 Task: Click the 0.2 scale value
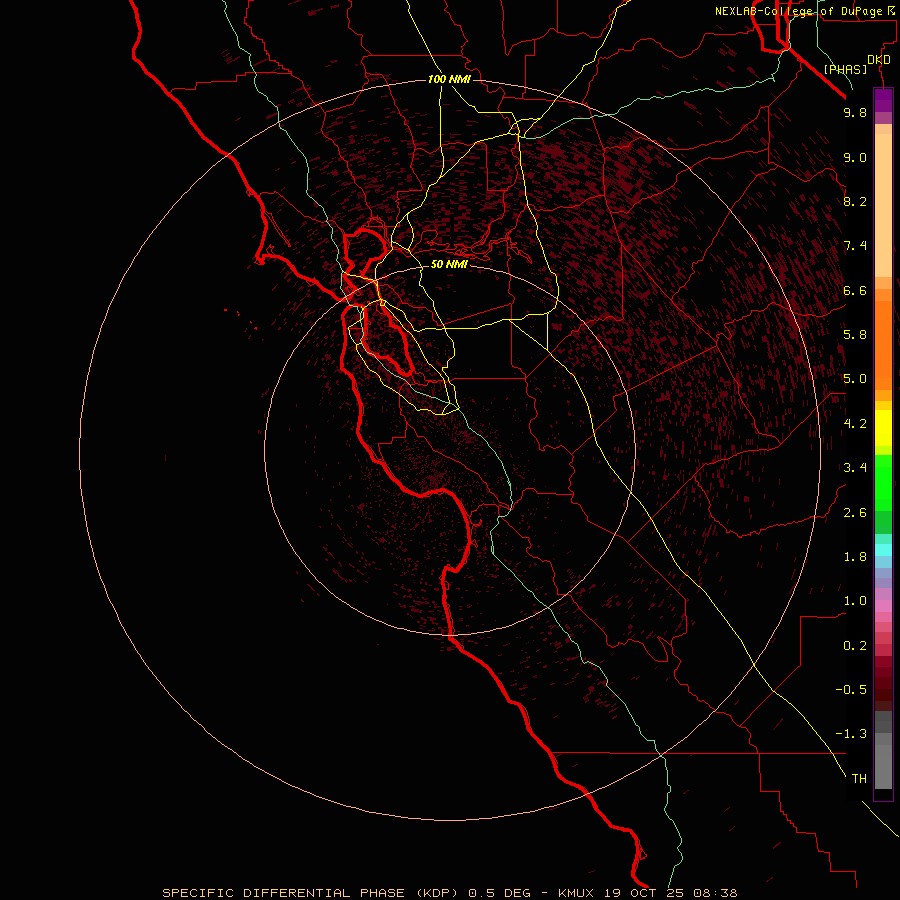click(855, 646)
